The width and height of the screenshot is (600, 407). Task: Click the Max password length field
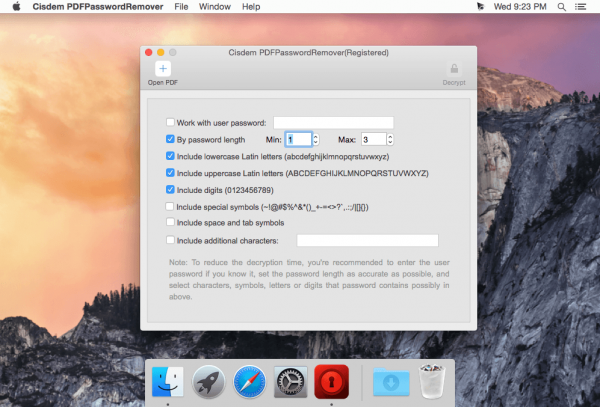pyautogui.click(x=373, y=139)
